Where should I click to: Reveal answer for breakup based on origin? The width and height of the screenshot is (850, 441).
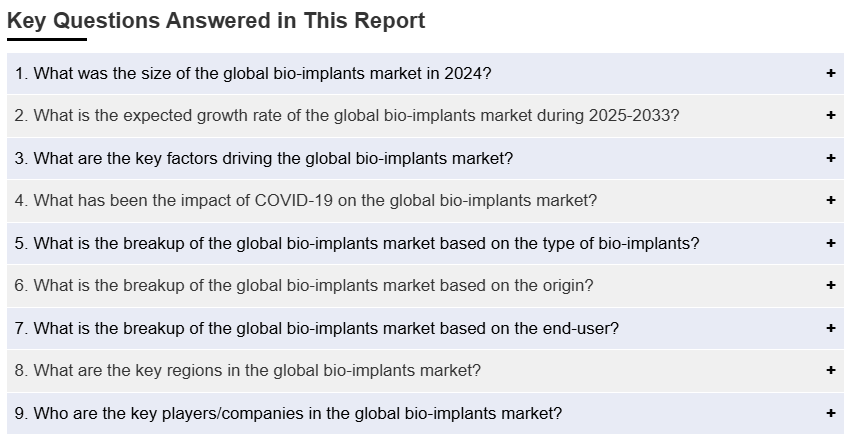303,285
